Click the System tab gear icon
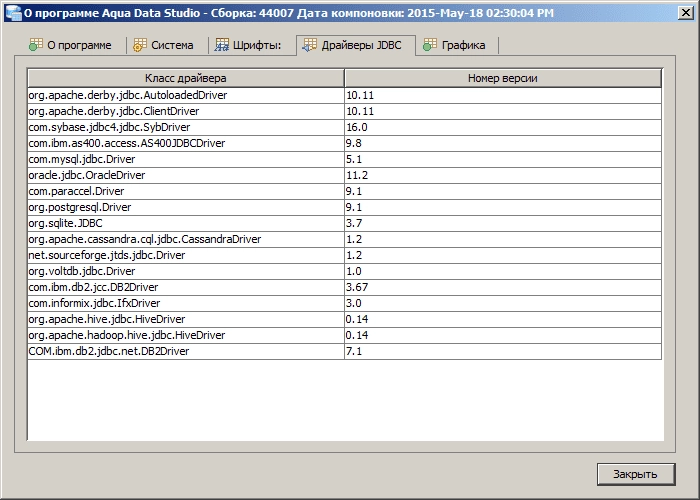700x500 pixels. (x=140, y=45)
